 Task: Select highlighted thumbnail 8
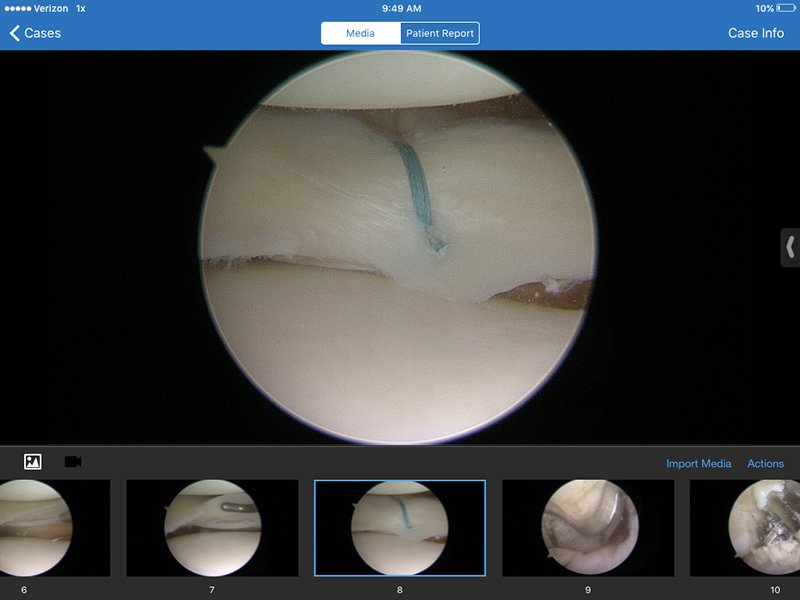400,528
